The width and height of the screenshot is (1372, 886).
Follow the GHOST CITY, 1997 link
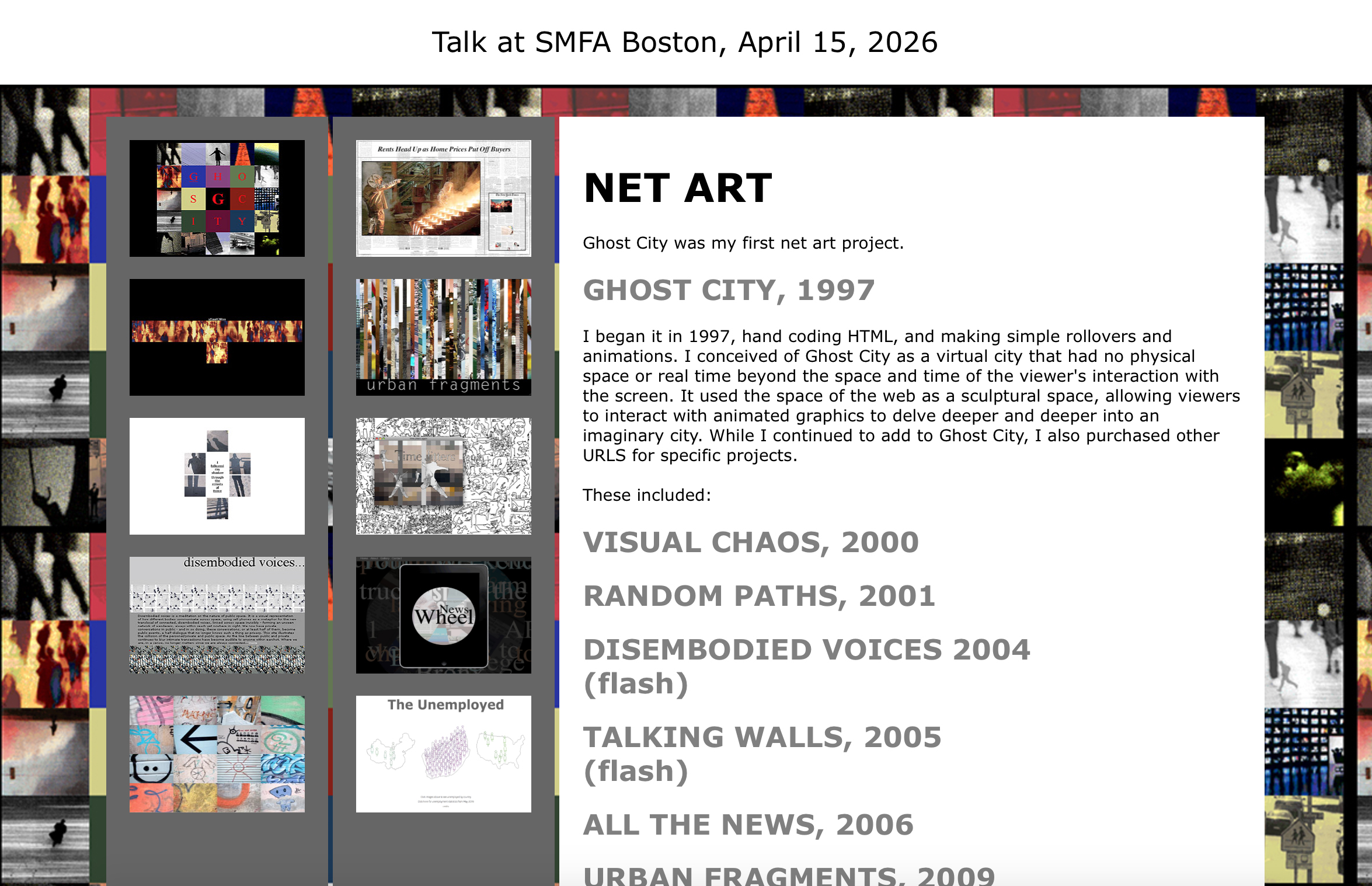click(x=729, y=291)
